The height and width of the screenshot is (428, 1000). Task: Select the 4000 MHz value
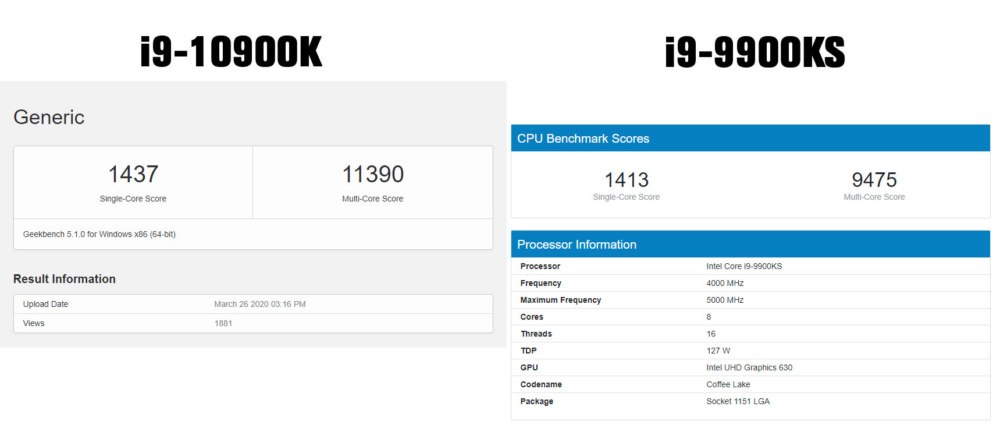(x=724, y=283)
